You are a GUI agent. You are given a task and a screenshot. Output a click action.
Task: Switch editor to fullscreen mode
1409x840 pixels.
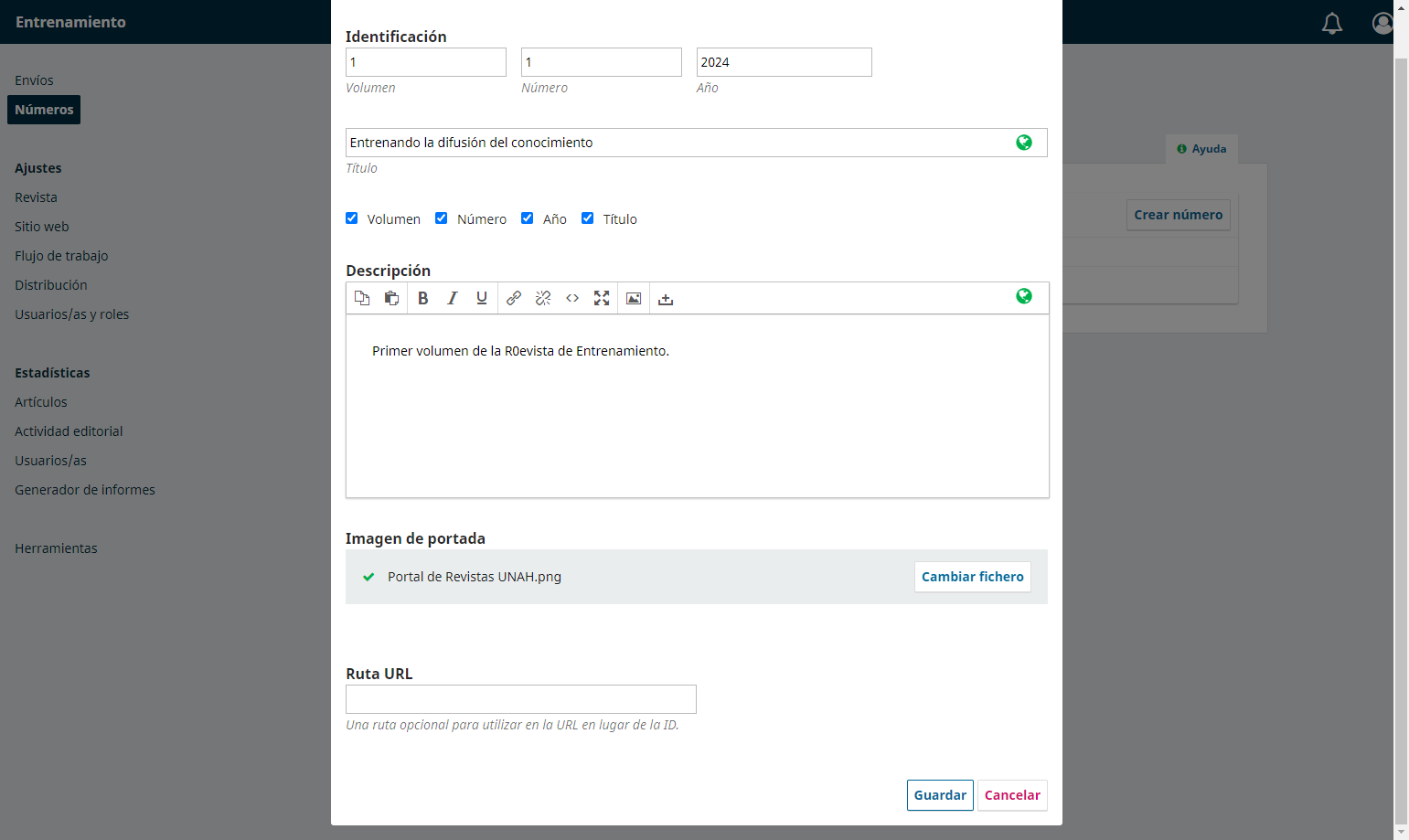pyautogui.click(x=602, y=298)
